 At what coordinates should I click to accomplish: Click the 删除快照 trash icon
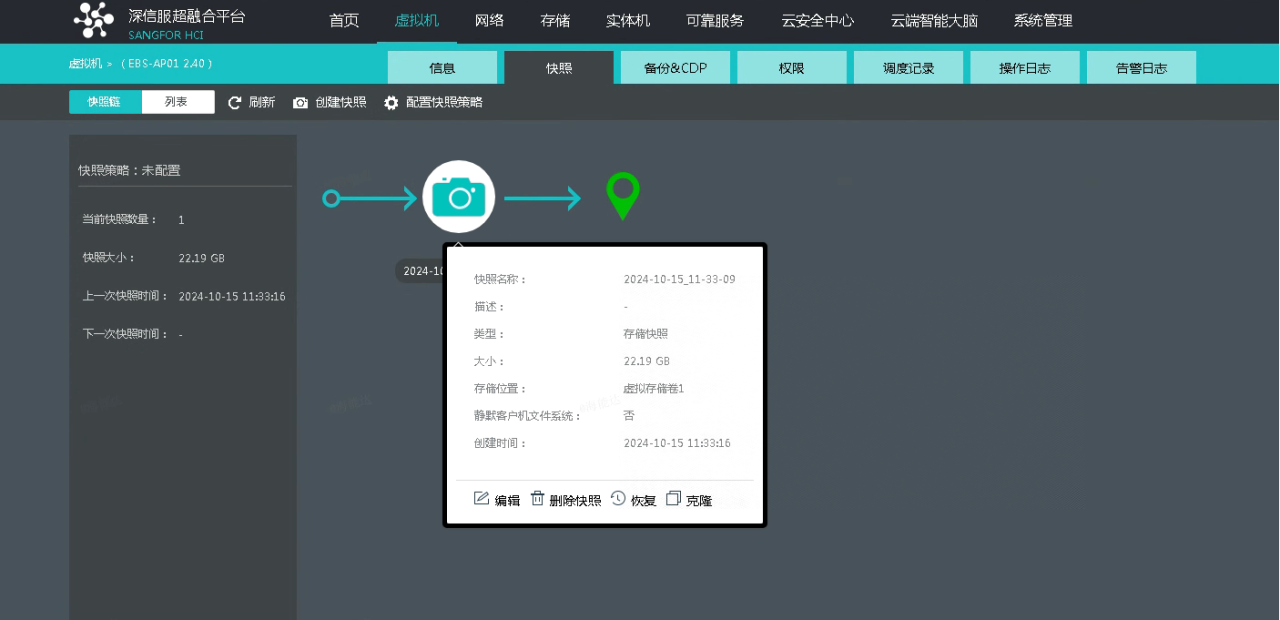click(537, 498)
